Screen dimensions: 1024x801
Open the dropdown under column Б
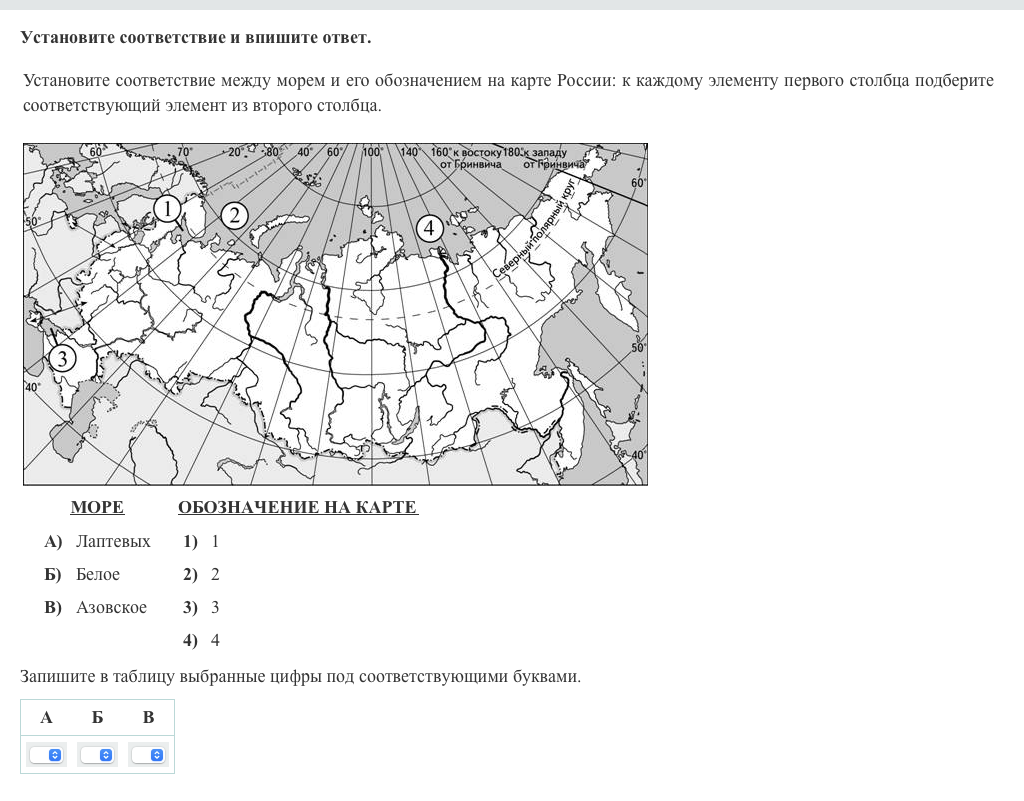[x=98, y=755]
